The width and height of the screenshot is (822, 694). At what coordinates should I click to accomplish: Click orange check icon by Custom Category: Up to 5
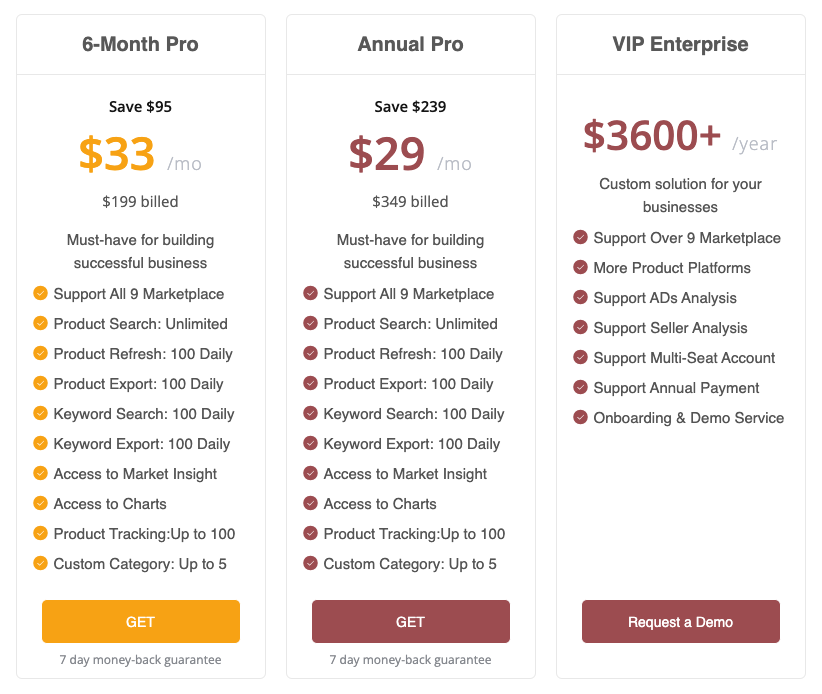[x=40, y=564]
